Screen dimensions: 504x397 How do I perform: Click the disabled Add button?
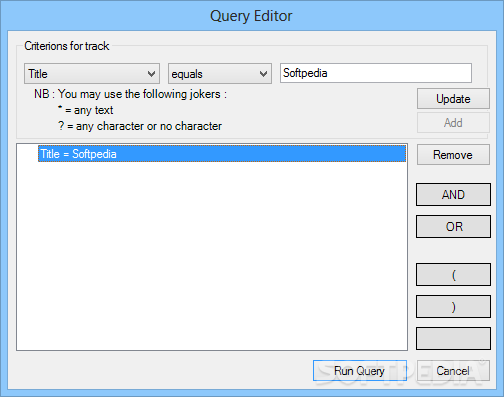coord(453,123)
